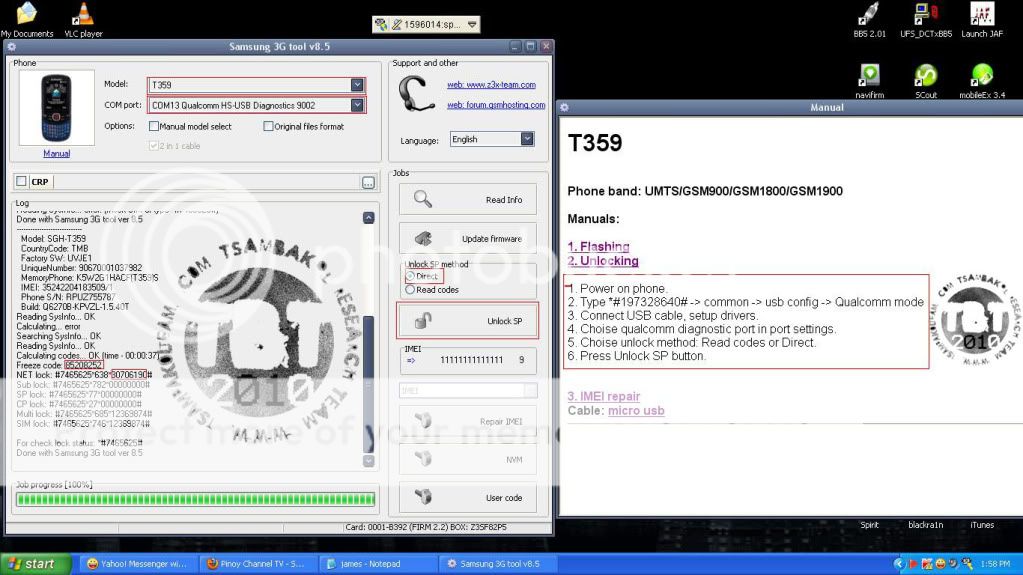Screen dimensions: 1023x575
Task: Click Card: 0001-B392 status bar text
Action: click(x=426, y=527)
